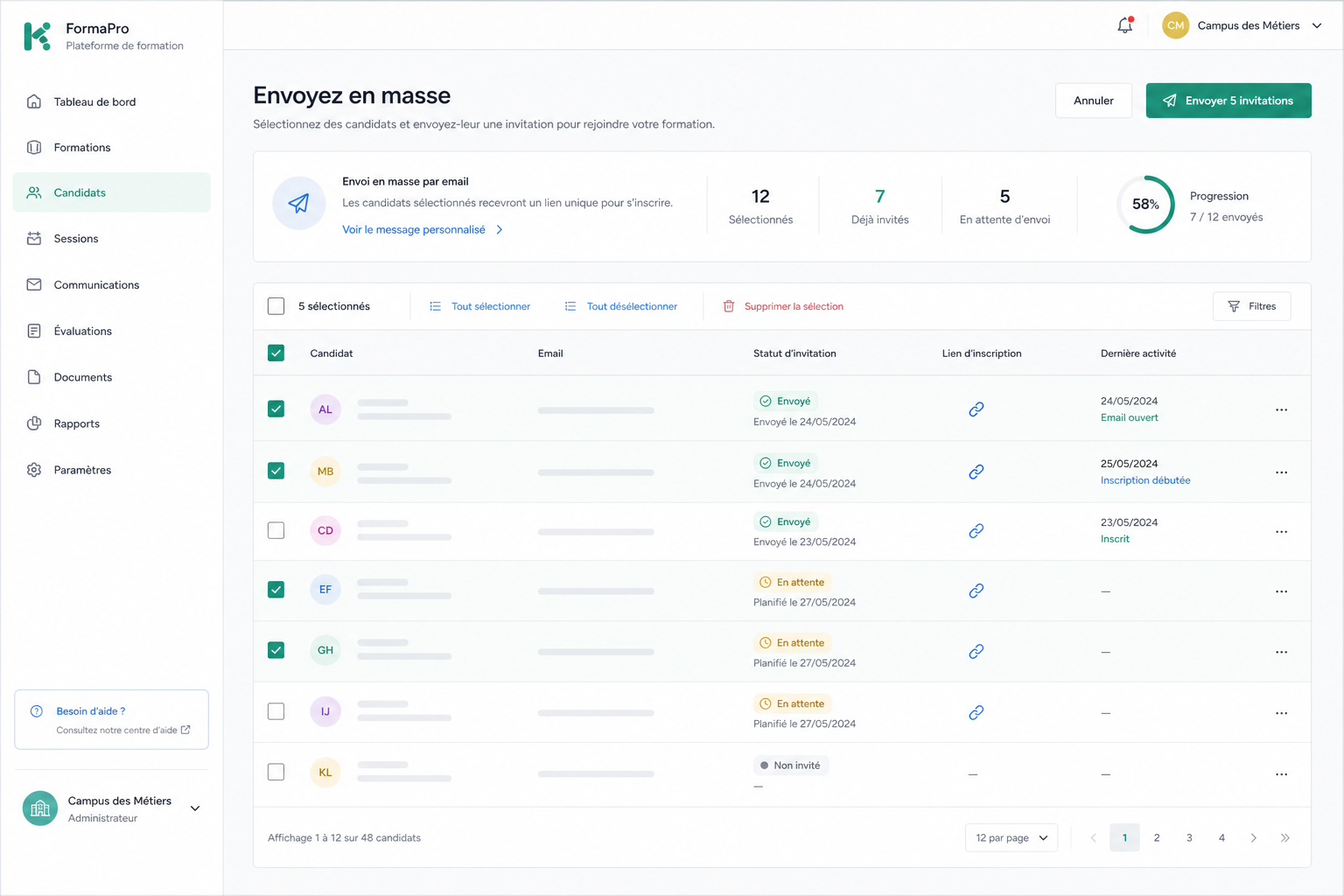This screenshot has width=1344, height=896.
Task: Uncheck candidate EF's checkbox
Action: (276, 590)
